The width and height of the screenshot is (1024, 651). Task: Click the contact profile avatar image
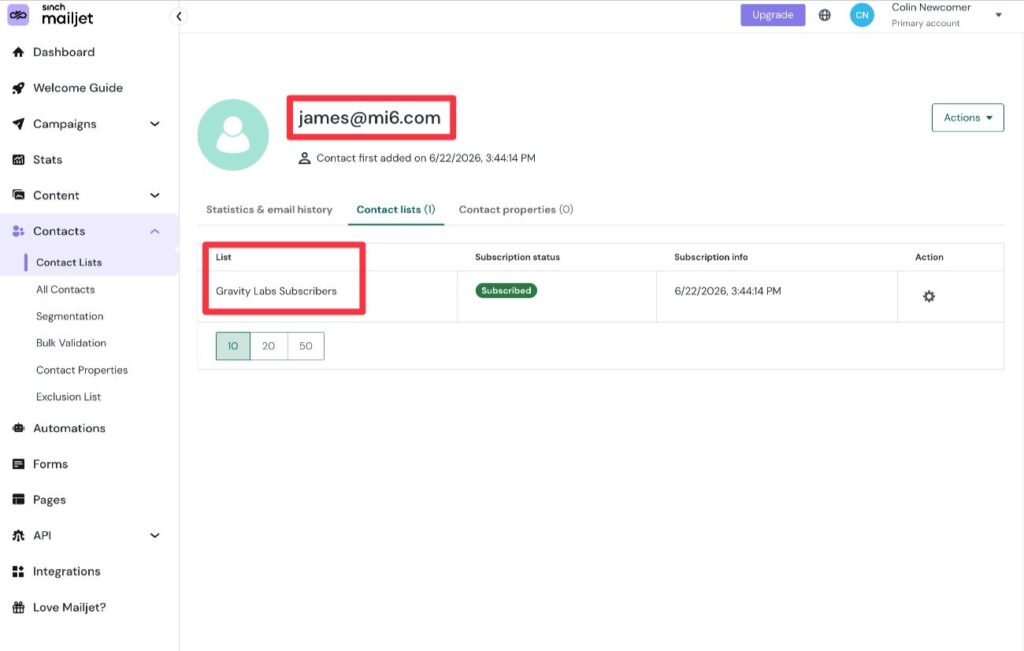233,135
